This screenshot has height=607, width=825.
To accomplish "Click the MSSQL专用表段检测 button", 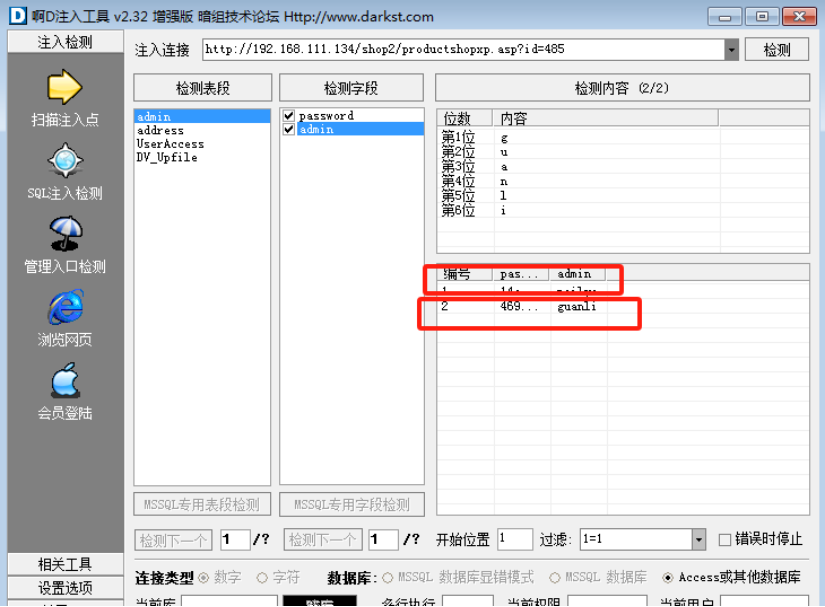I will pyautogui.click(x=202, y=505).
